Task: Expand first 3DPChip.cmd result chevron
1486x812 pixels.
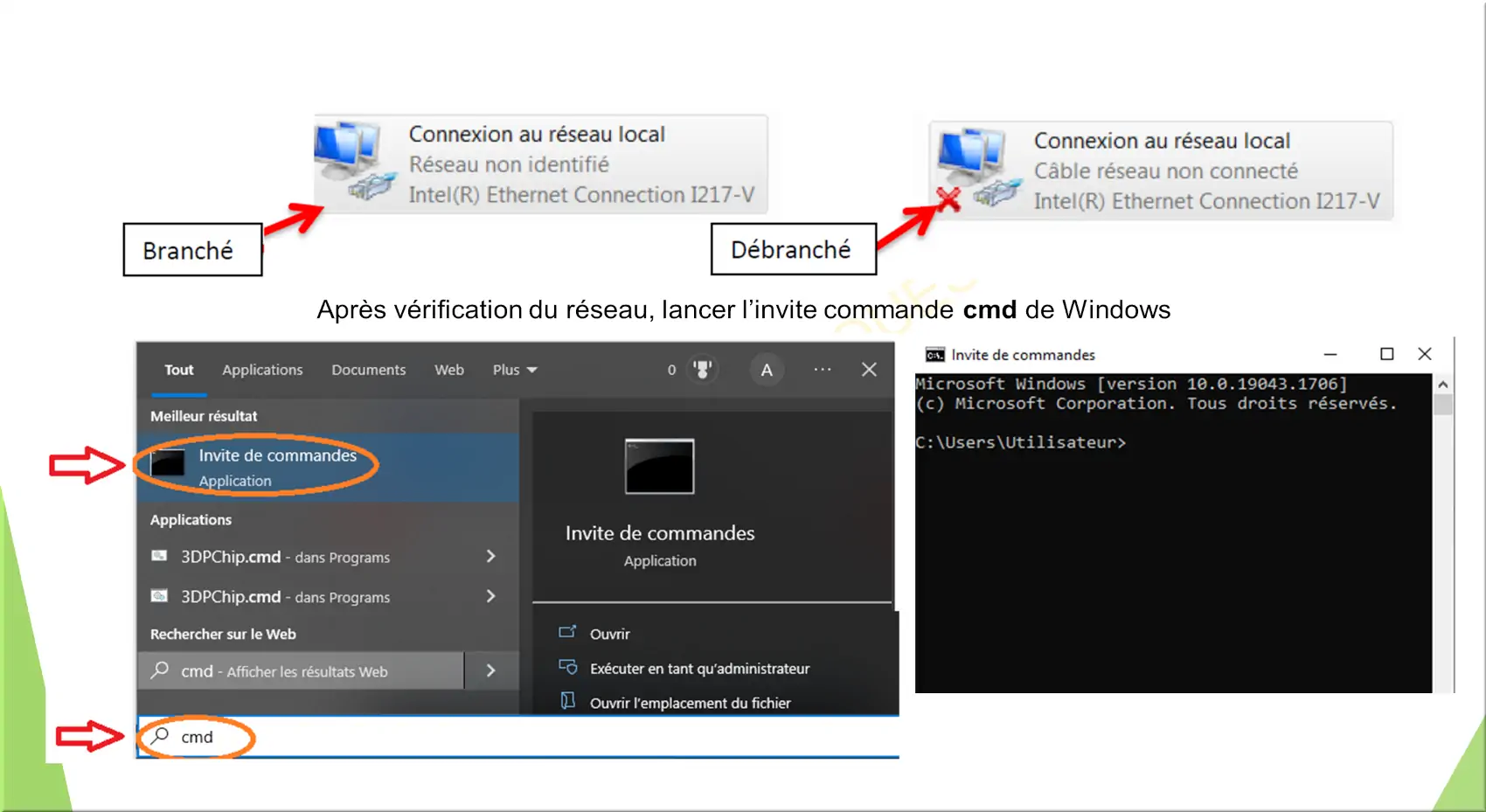Action: click(x=491, y=557)
